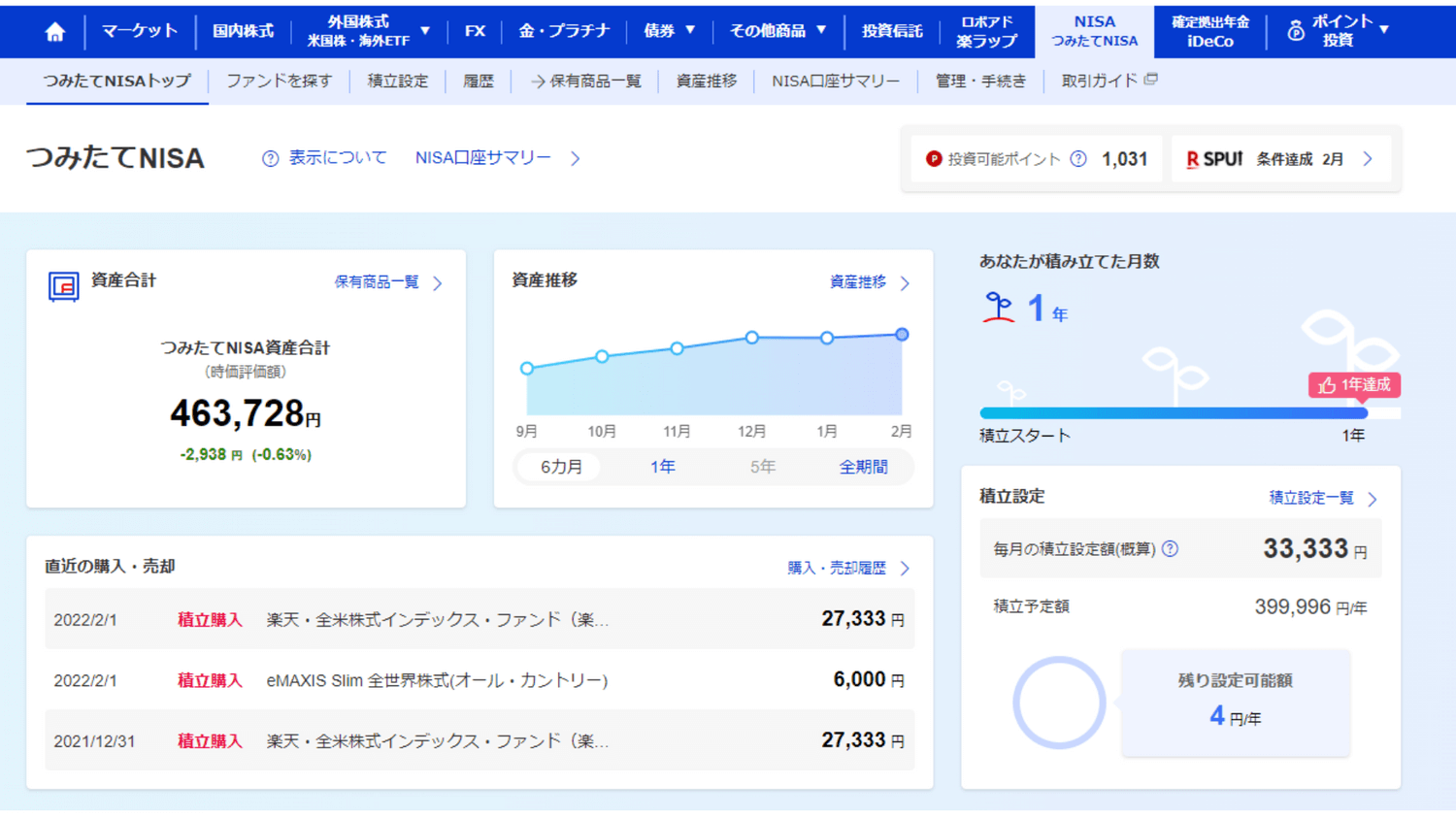
Task: Switch to つみたてNISAトップ tab
Action: click(117, 82)
